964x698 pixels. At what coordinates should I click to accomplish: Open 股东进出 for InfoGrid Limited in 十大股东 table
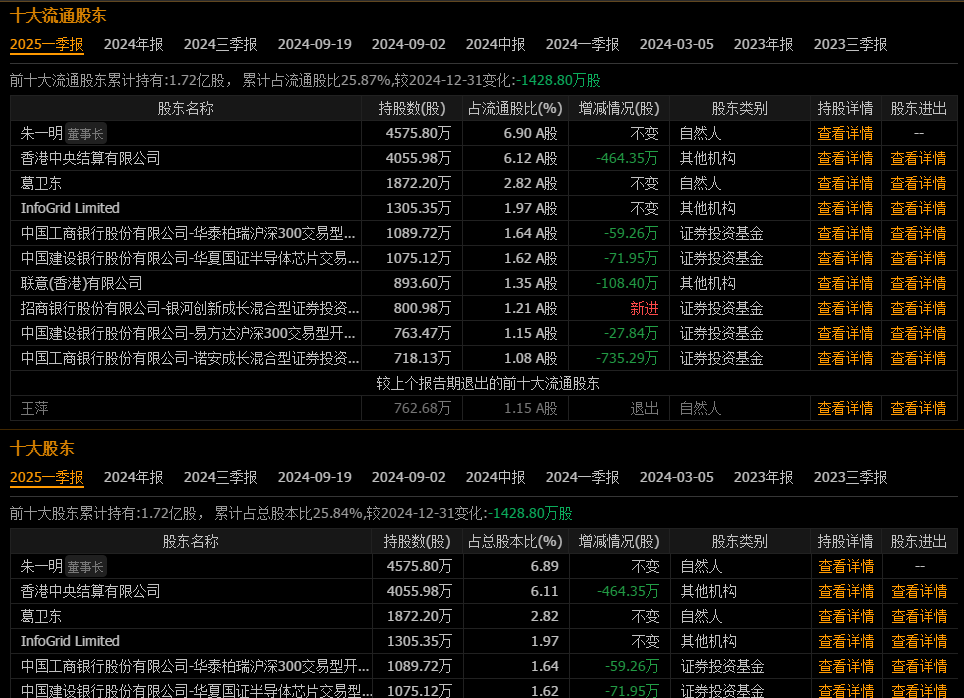tap(919, 641)
